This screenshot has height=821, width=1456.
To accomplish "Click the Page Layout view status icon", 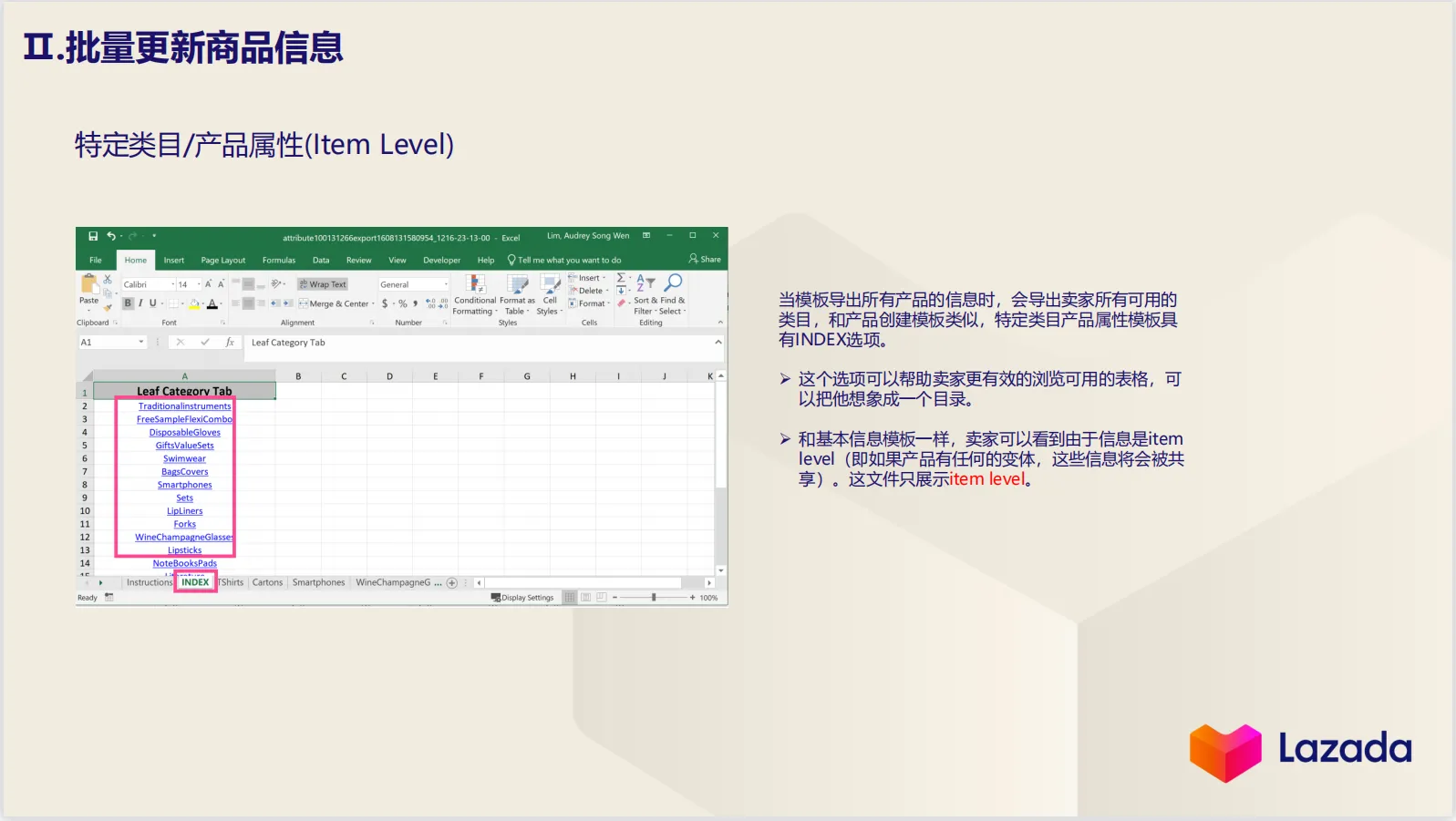I will pos(586,598).
